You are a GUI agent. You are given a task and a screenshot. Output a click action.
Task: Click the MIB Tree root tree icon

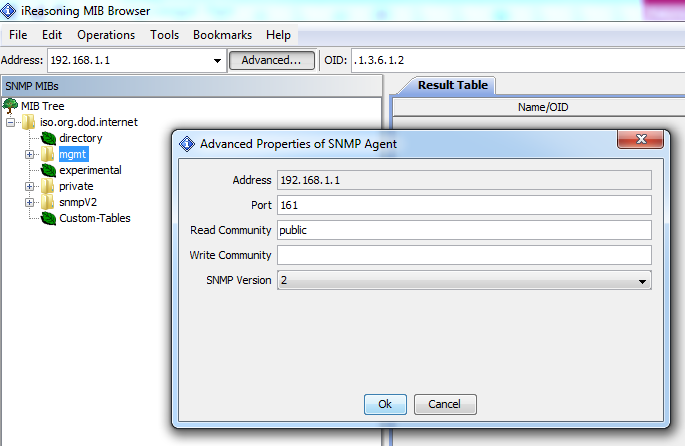(10, 106)
